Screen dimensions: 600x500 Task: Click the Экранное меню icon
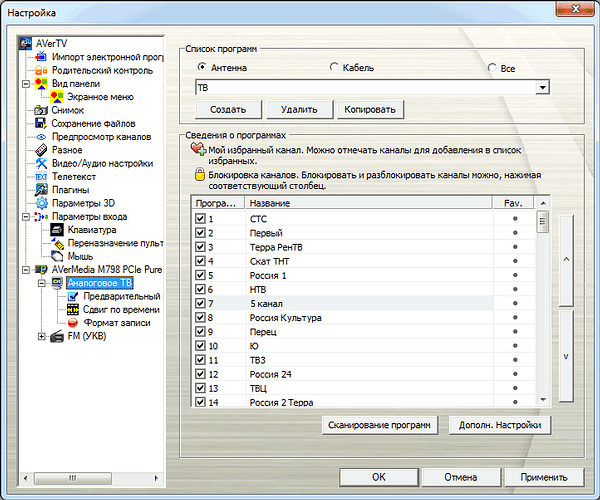57,97
